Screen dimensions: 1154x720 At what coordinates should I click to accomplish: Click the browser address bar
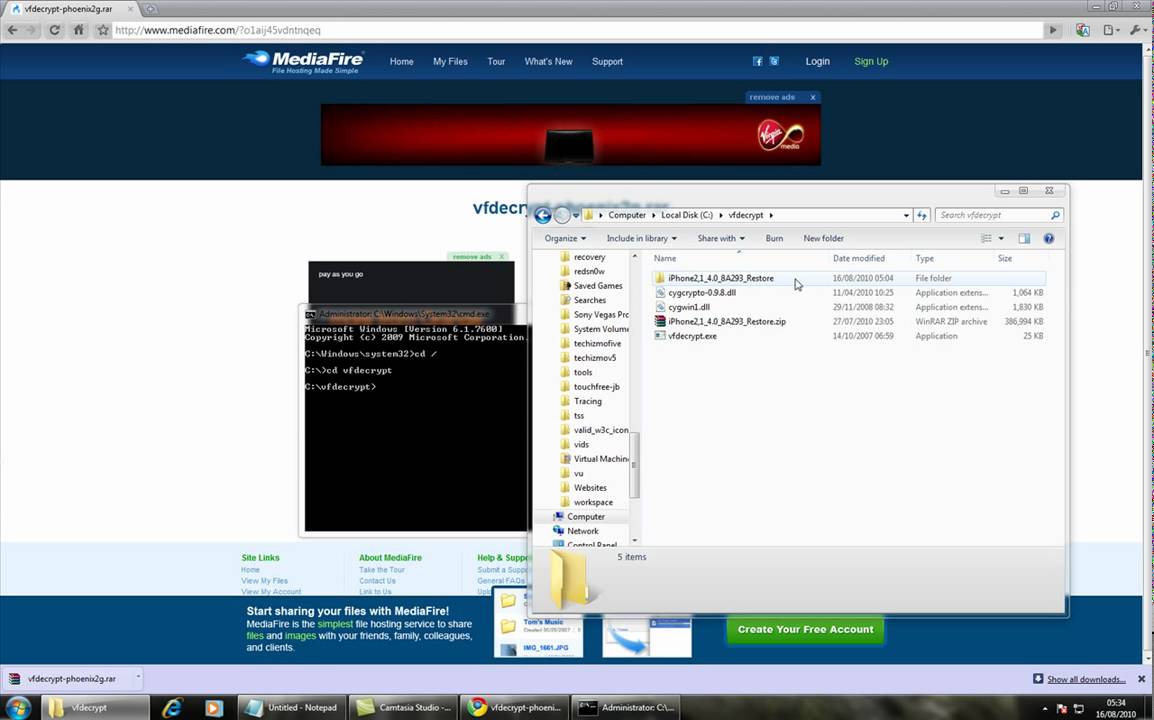578,30
